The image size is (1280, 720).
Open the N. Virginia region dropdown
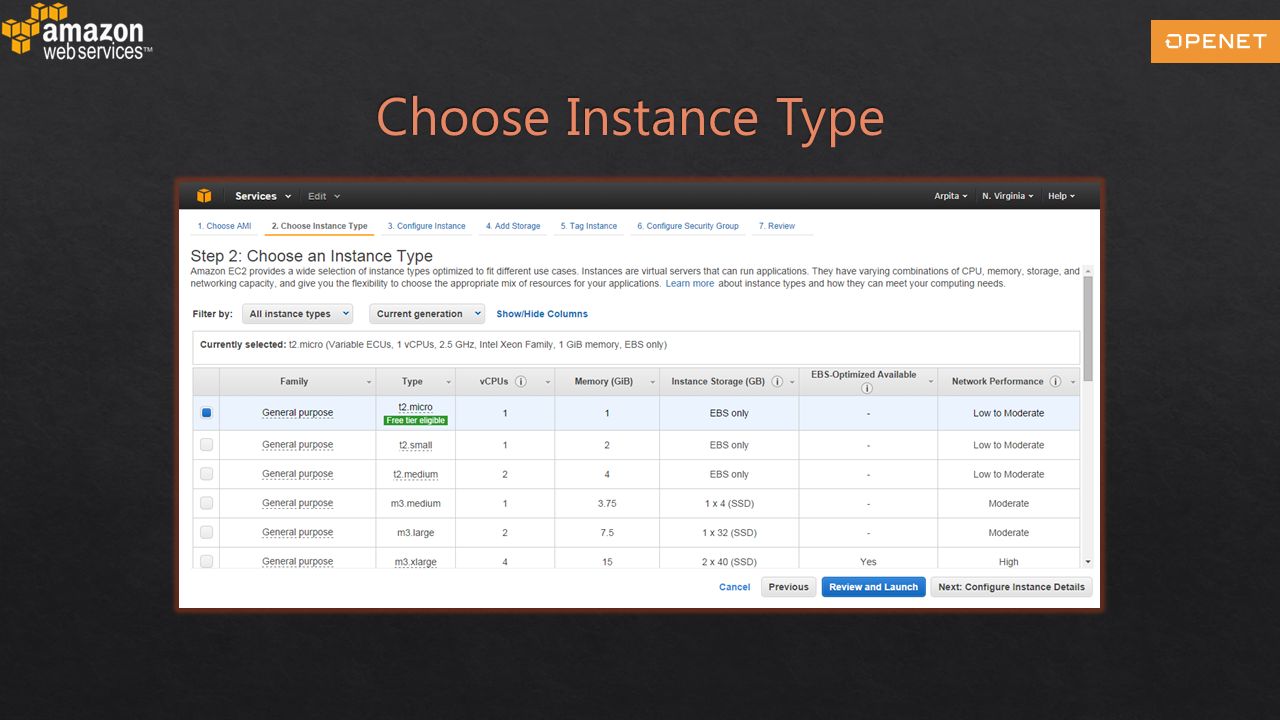[x=1007, y=196]
